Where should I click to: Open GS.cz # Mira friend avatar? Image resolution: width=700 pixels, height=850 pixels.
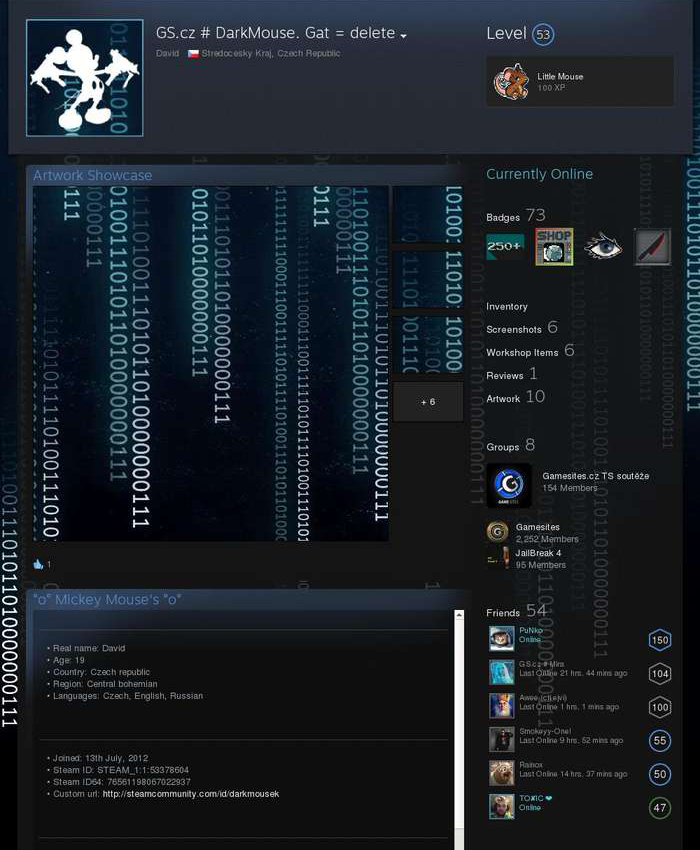point(502,673)
